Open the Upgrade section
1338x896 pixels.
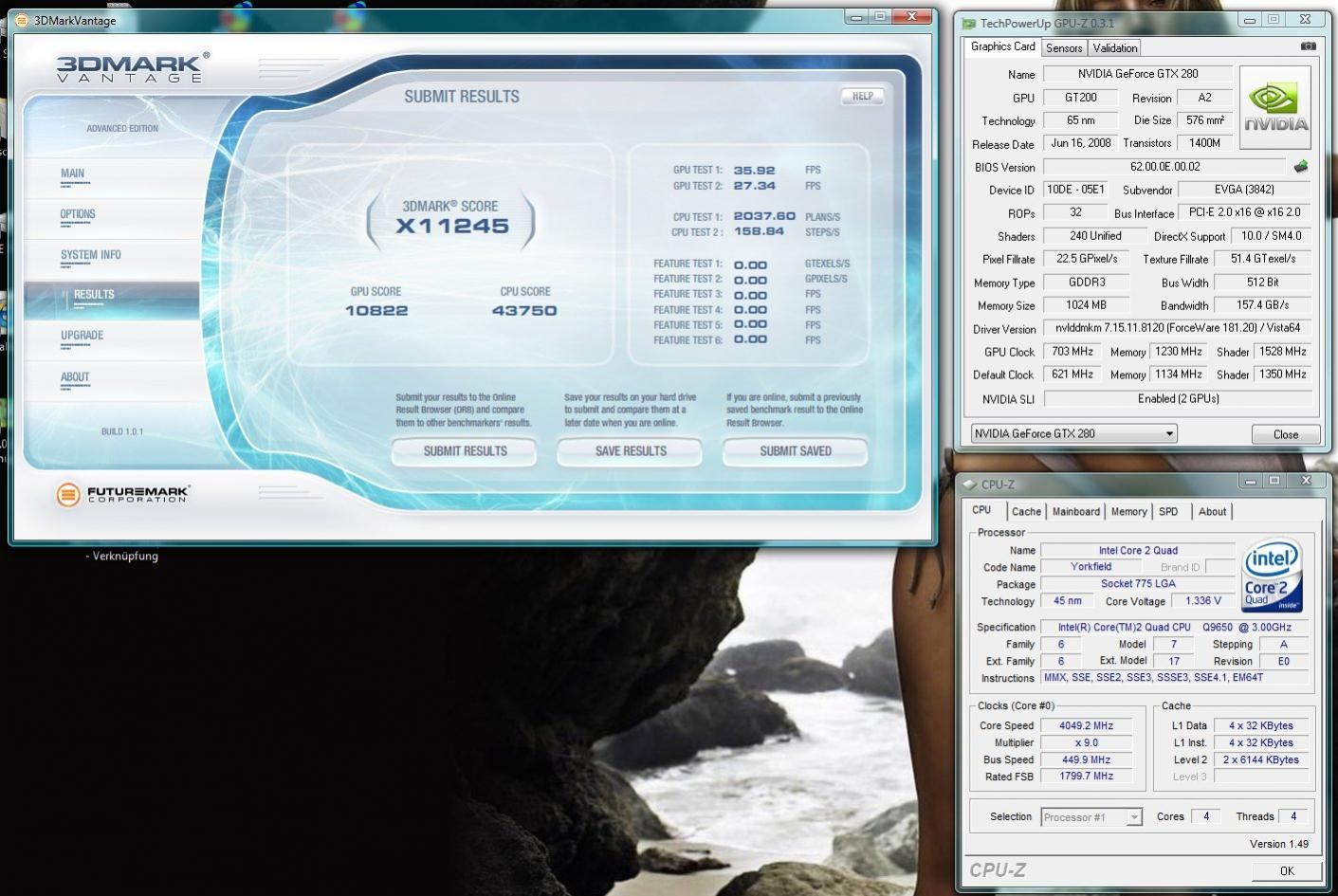point(82,336)
